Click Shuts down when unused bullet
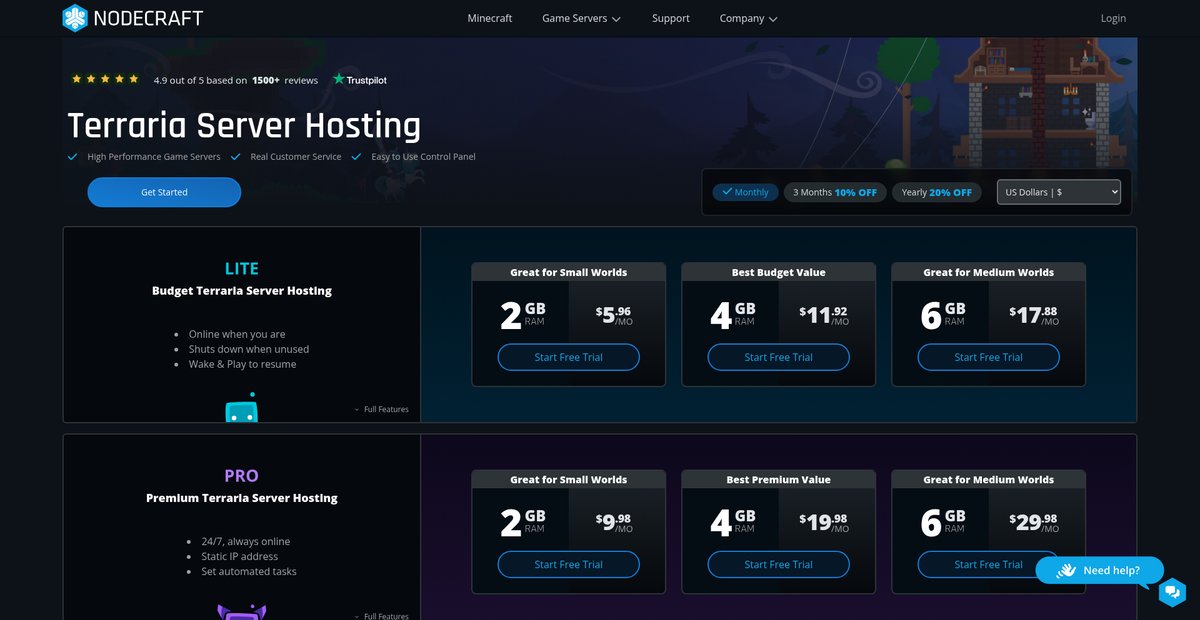This screenshot has height=620, width=1200. [249, 349]
